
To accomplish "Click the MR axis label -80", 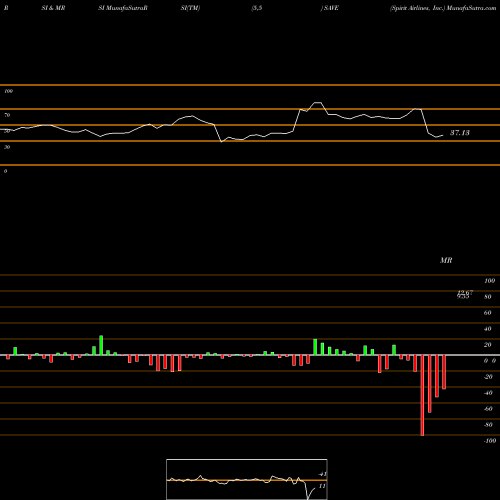I will tap(488, 425).
